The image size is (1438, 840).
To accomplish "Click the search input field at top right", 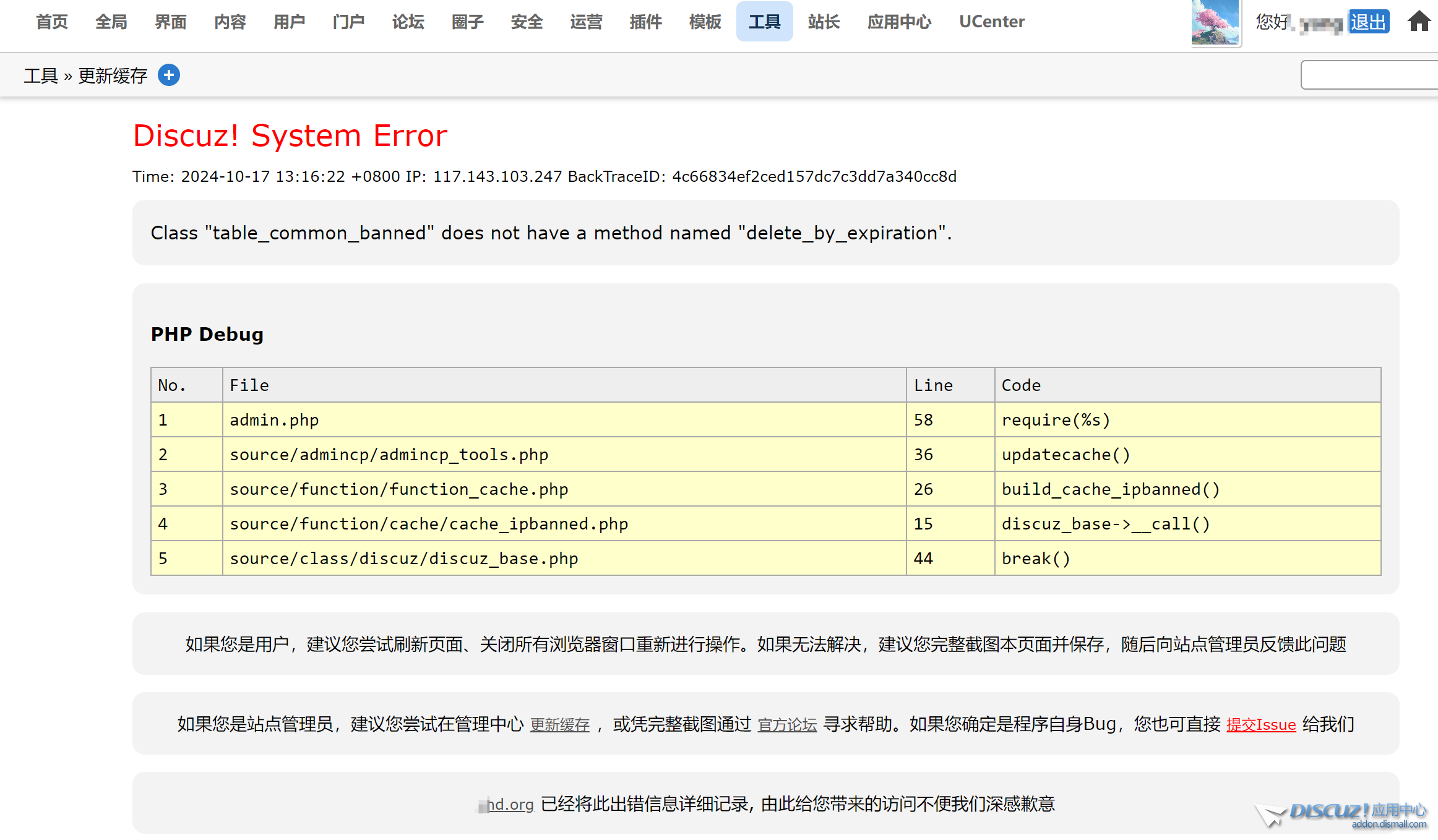I will click(1369, 75).
